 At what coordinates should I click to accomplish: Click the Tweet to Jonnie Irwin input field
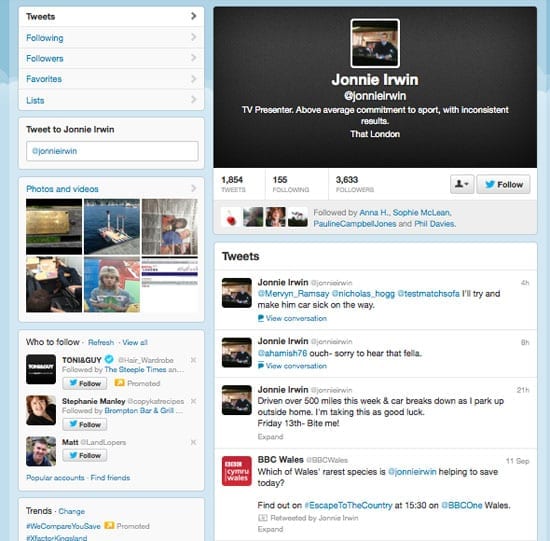tap(112, 151)
